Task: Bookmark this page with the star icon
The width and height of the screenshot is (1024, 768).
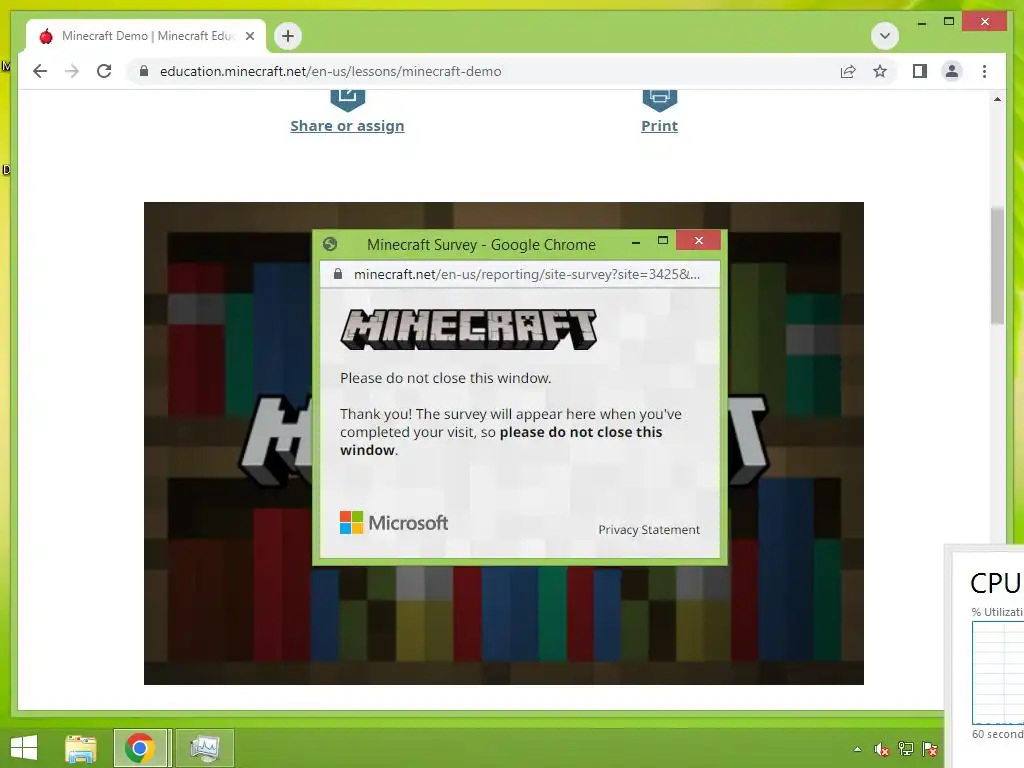Action: click(880, 71)
